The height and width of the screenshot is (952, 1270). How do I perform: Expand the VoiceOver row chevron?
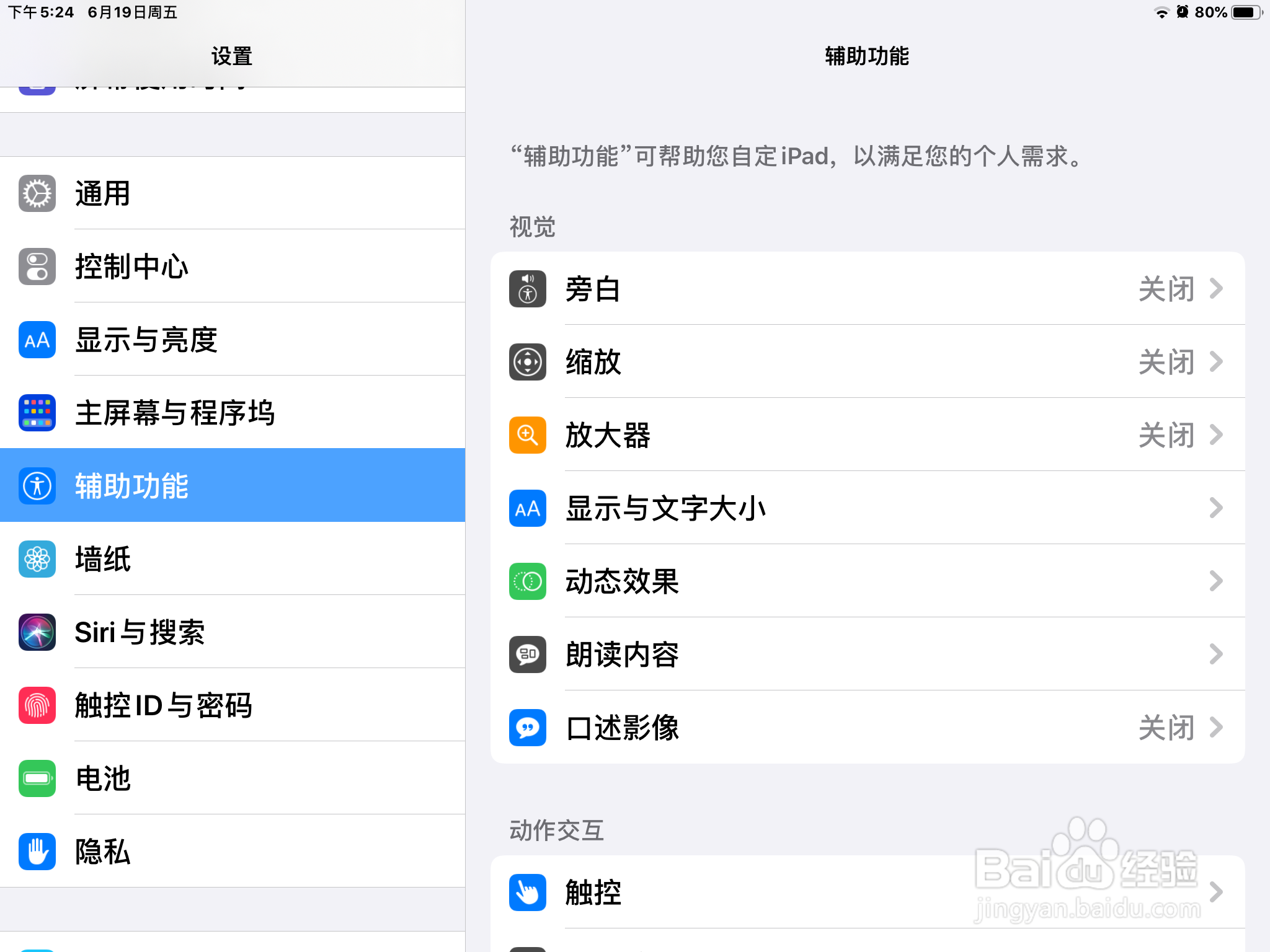(x=1217, y=289)
